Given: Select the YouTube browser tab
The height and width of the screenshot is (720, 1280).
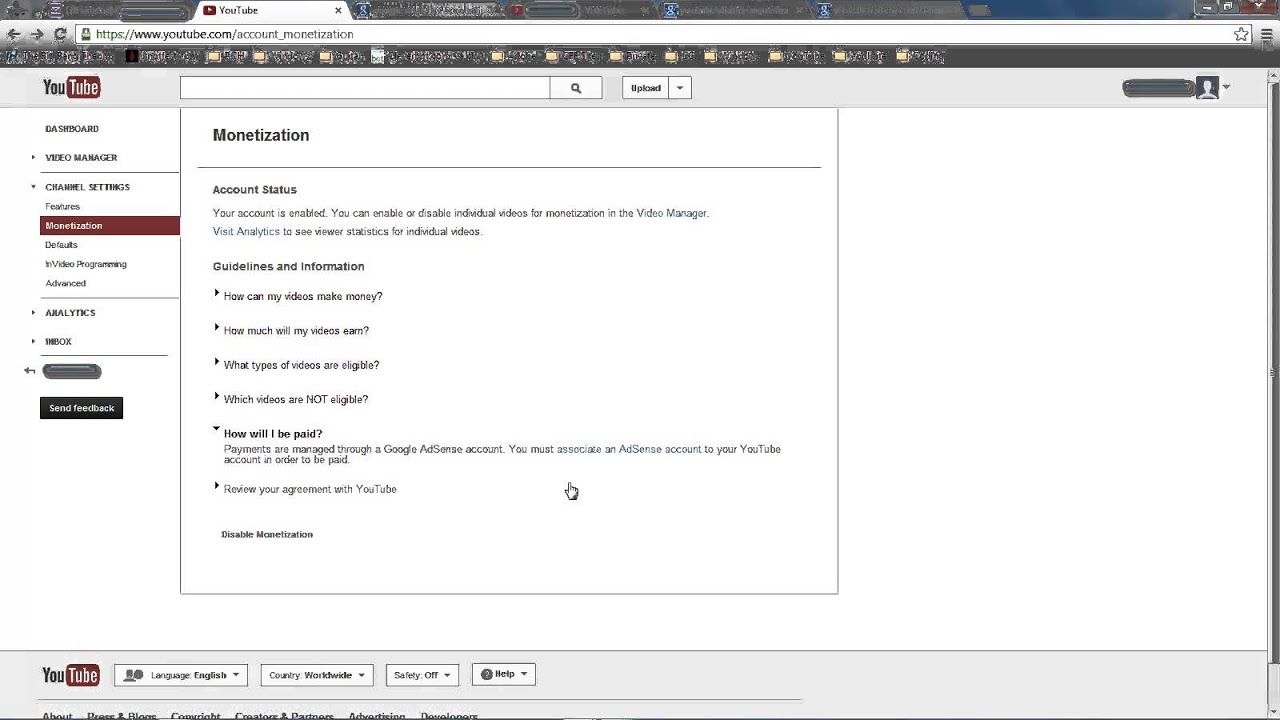Looking at the screenshot, I should (x=270, y=10).
